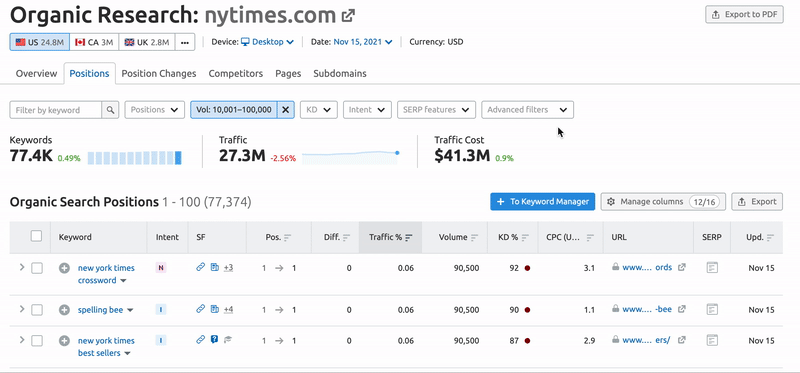The image size is (800, 373).
Task: Open spelling bee URL external icon
Action: point(682,309)
